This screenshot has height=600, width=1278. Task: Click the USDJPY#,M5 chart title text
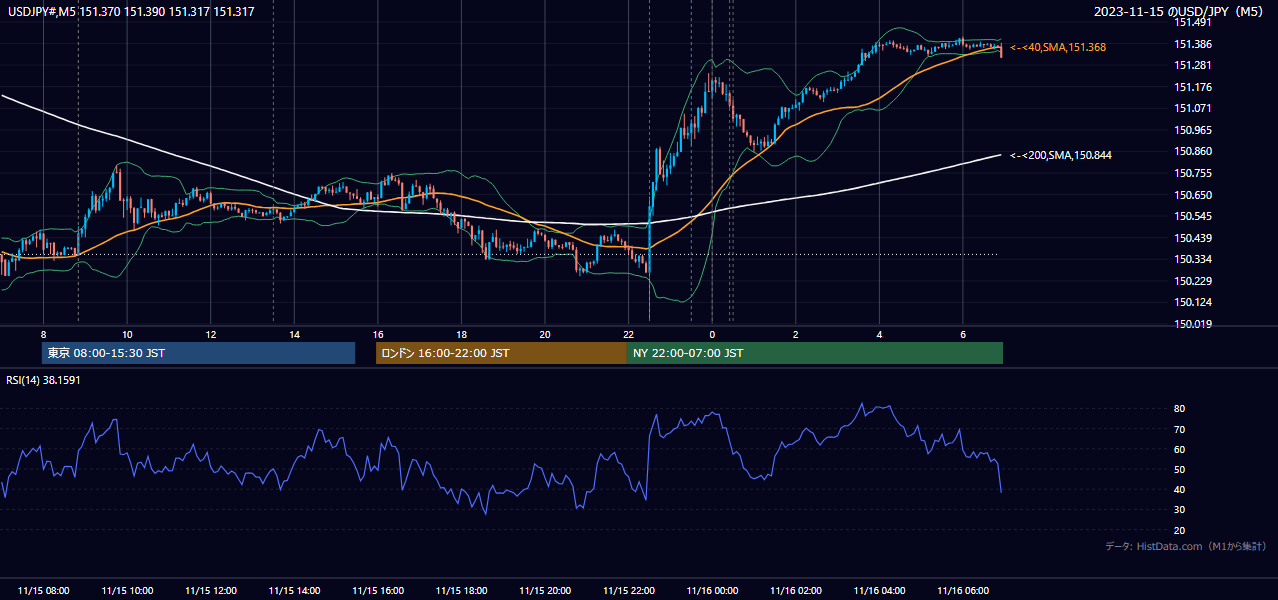click(130, 11)
